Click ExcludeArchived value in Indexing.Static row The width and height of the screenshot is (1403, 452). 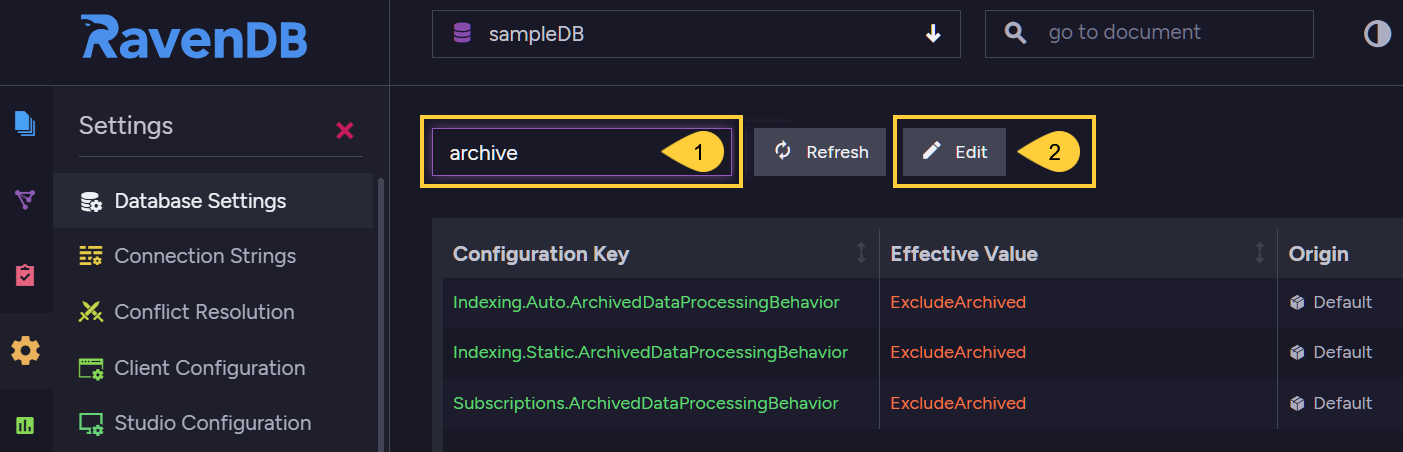pos(958,352)
